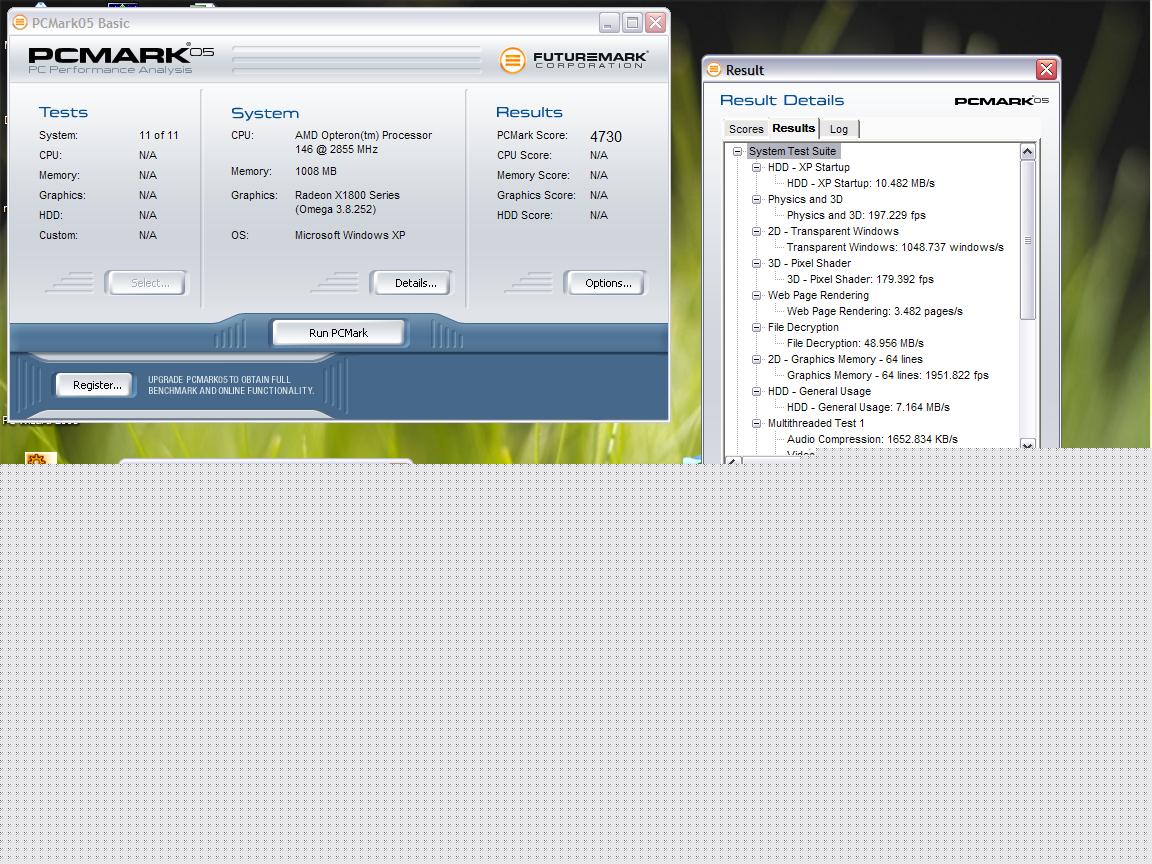Click the Futuremark orange logo icon

tap(512, 60)
